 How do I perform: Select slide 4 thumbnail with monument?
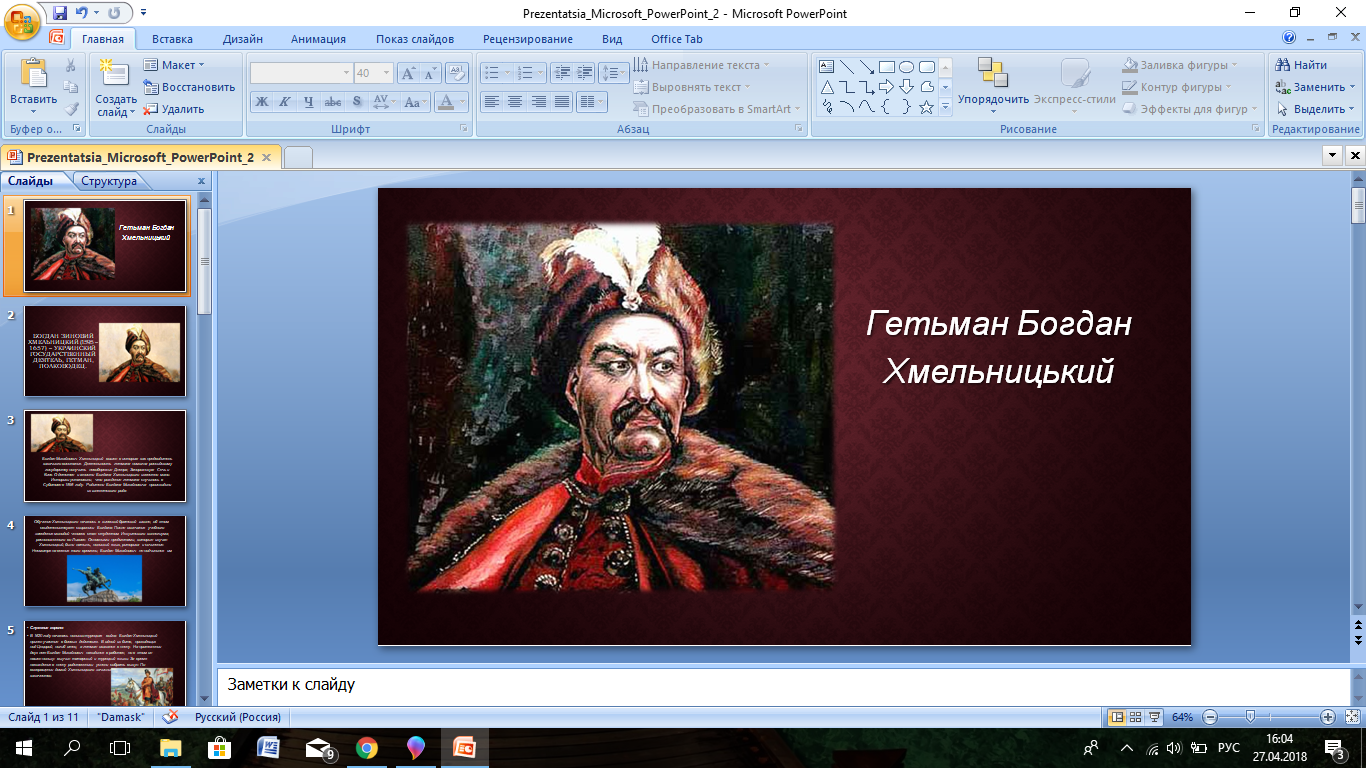click(x=105, y=561)
